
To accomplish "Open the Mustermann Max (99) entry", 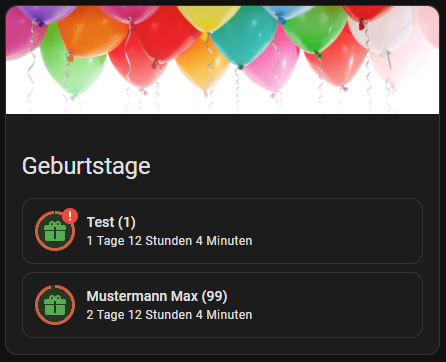I will [222, 305].
